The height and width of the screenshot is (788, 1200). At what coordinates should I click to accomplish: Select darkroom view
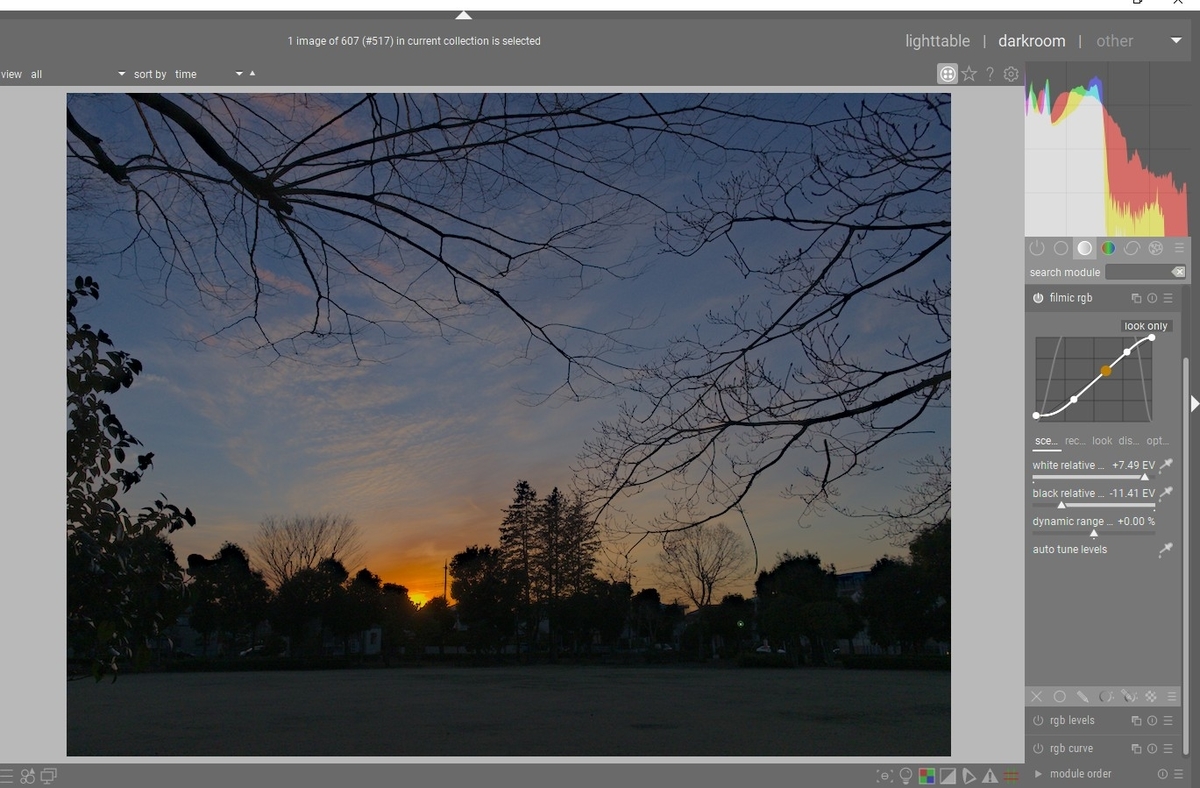click(x=1031, y=41)
